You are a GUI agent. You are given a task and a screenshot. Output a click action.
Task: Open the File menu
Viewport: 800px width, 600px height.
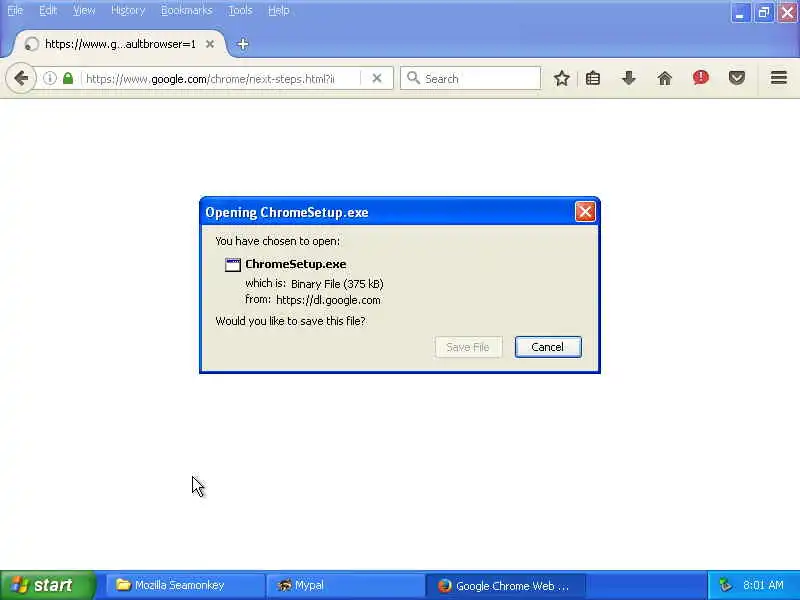(15, 10)
